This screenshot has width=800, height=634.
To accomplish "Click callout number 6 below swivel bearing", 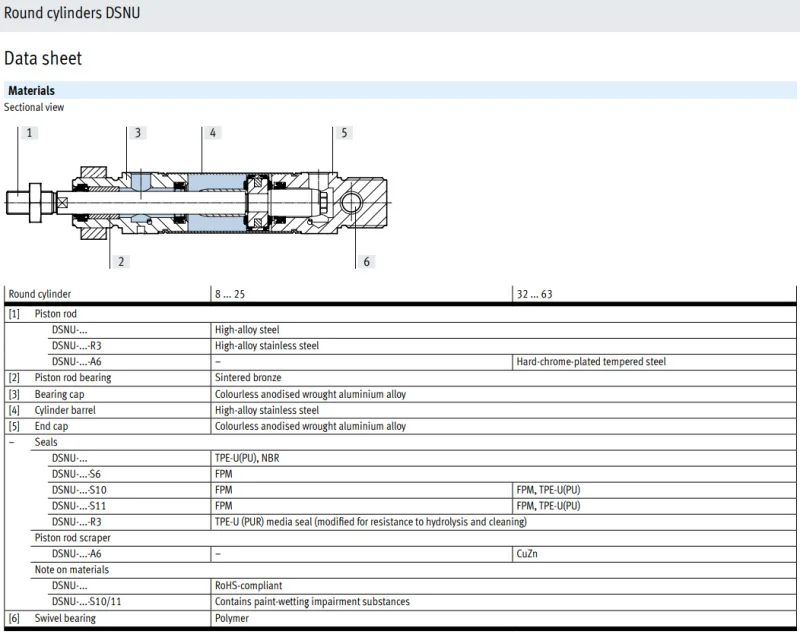I will [366, 261].
